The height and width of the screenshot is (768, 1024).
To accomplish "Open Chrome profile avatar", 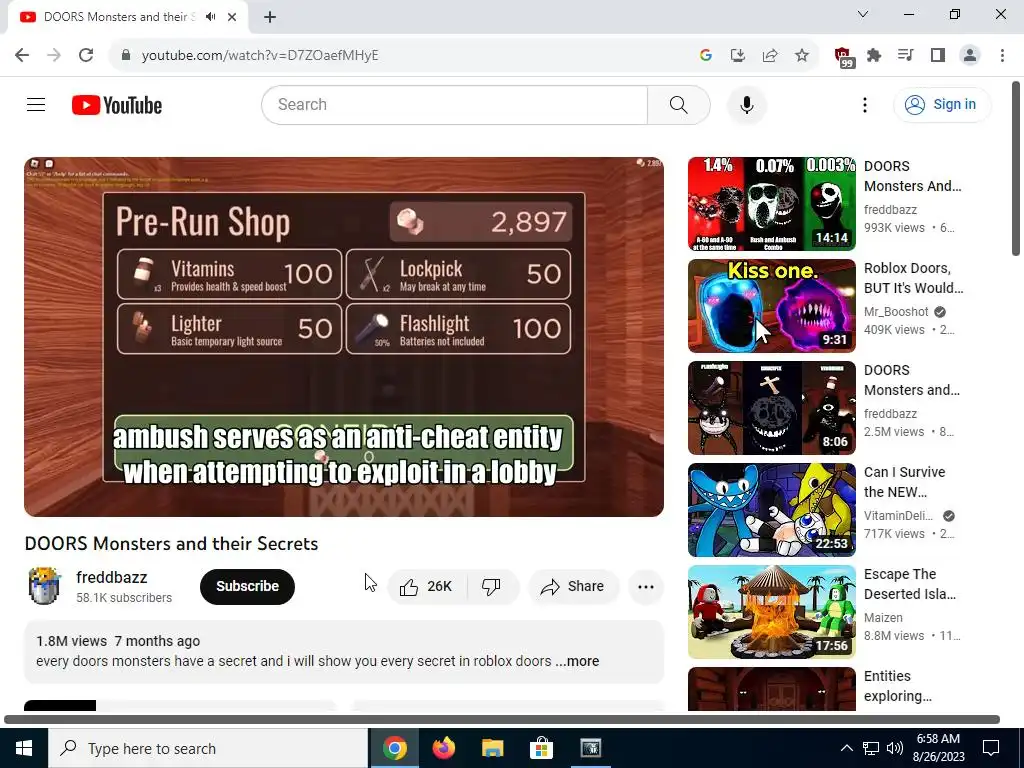I will [970, 55].
